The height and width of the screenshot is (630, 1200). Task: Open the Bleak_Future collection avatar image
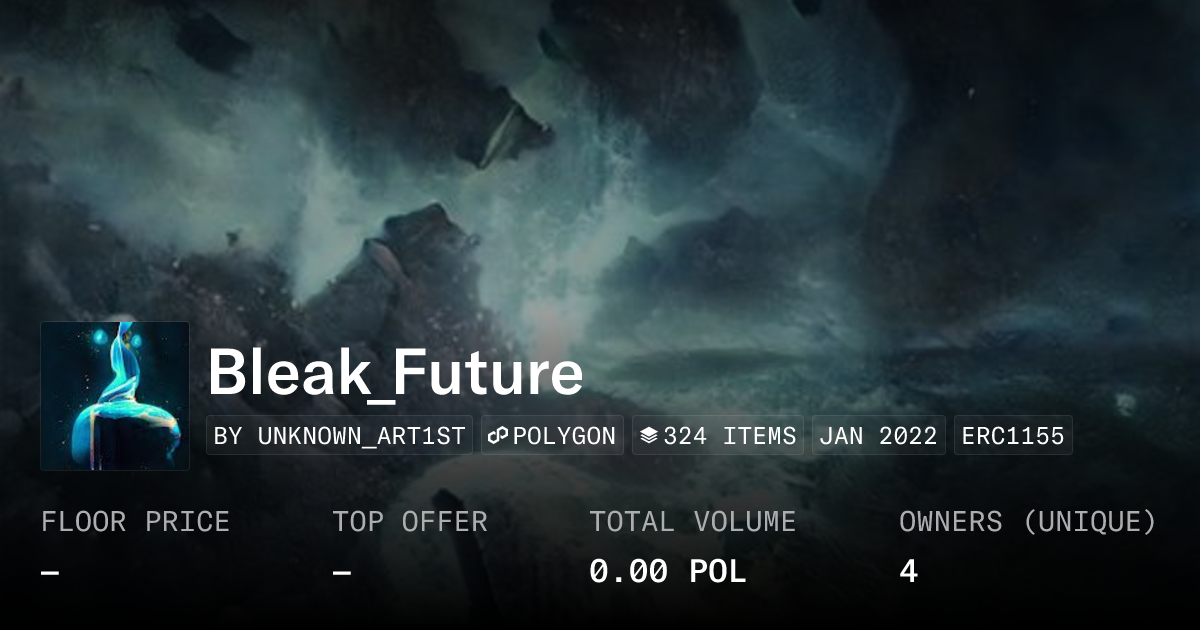click(x=115, y=396)
